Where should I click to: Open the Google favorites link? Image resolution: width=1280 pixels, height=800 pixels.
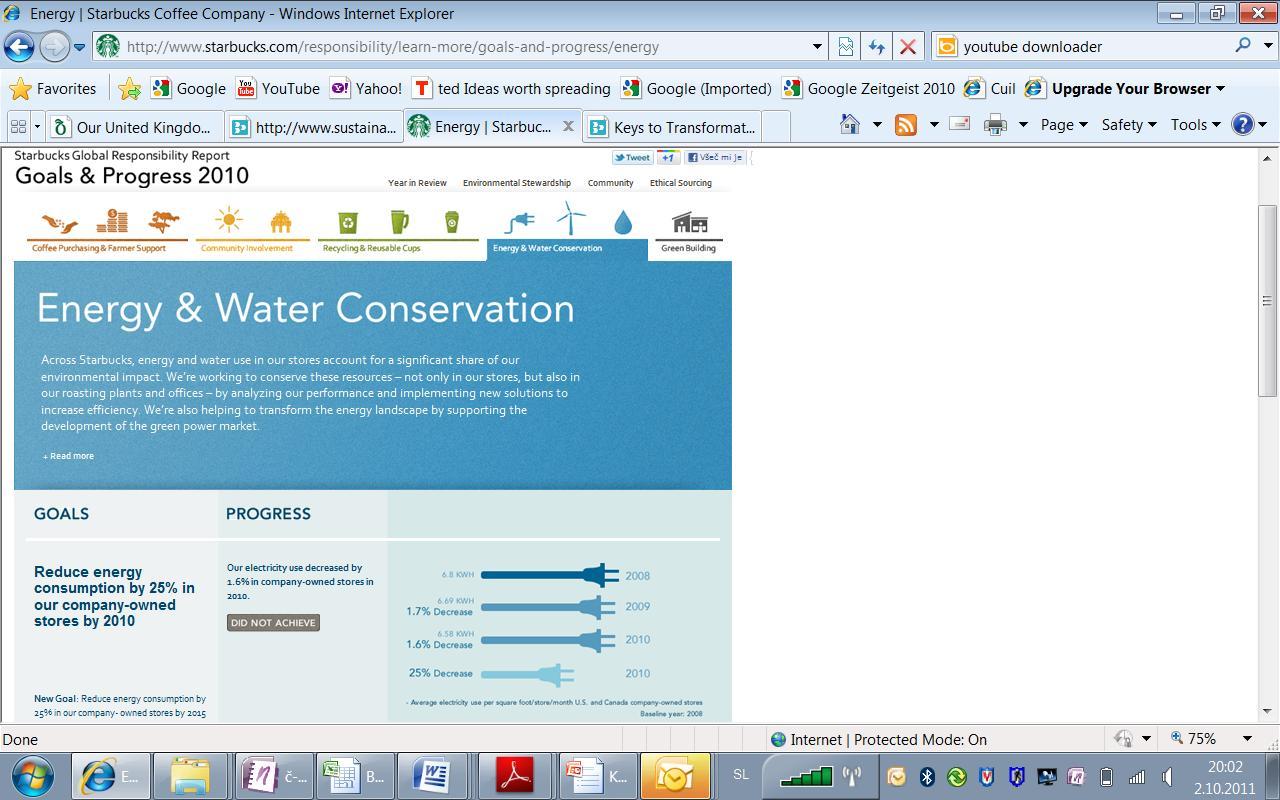pyautogui.click(x=188, y=88)
